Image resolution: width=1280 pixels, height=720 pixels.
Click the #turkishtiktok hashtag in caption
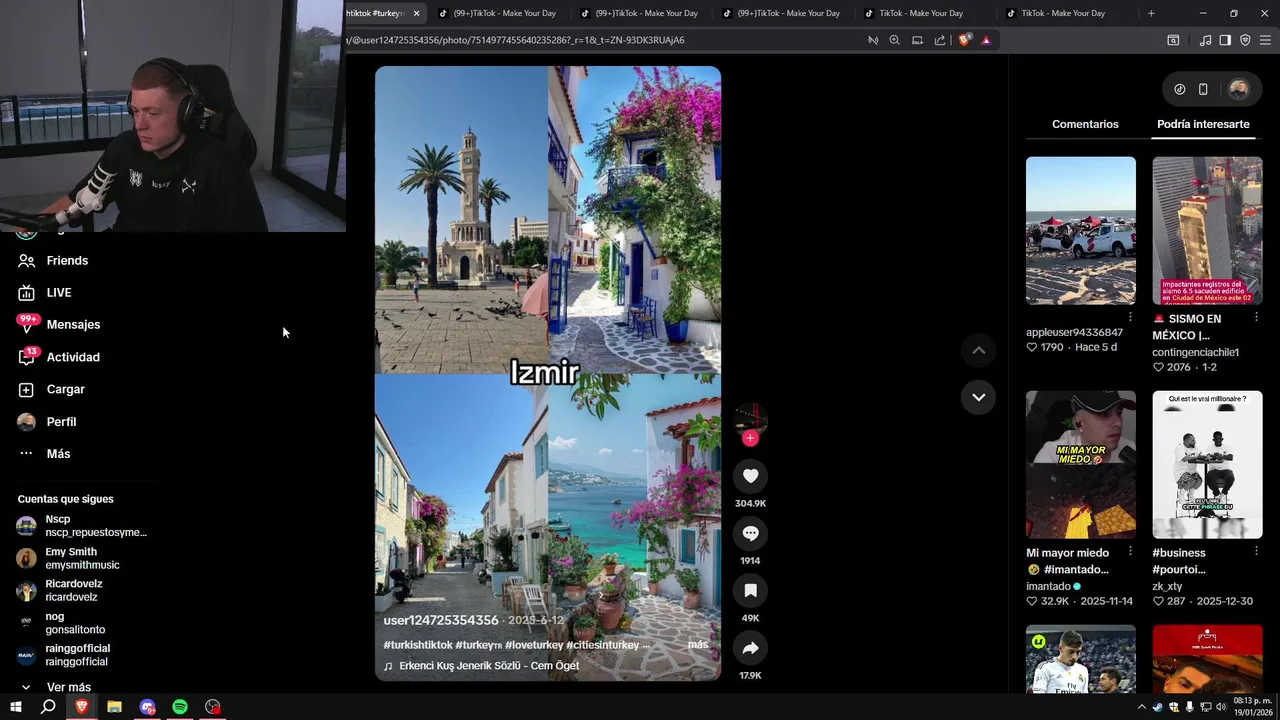[x=418, y=645]
